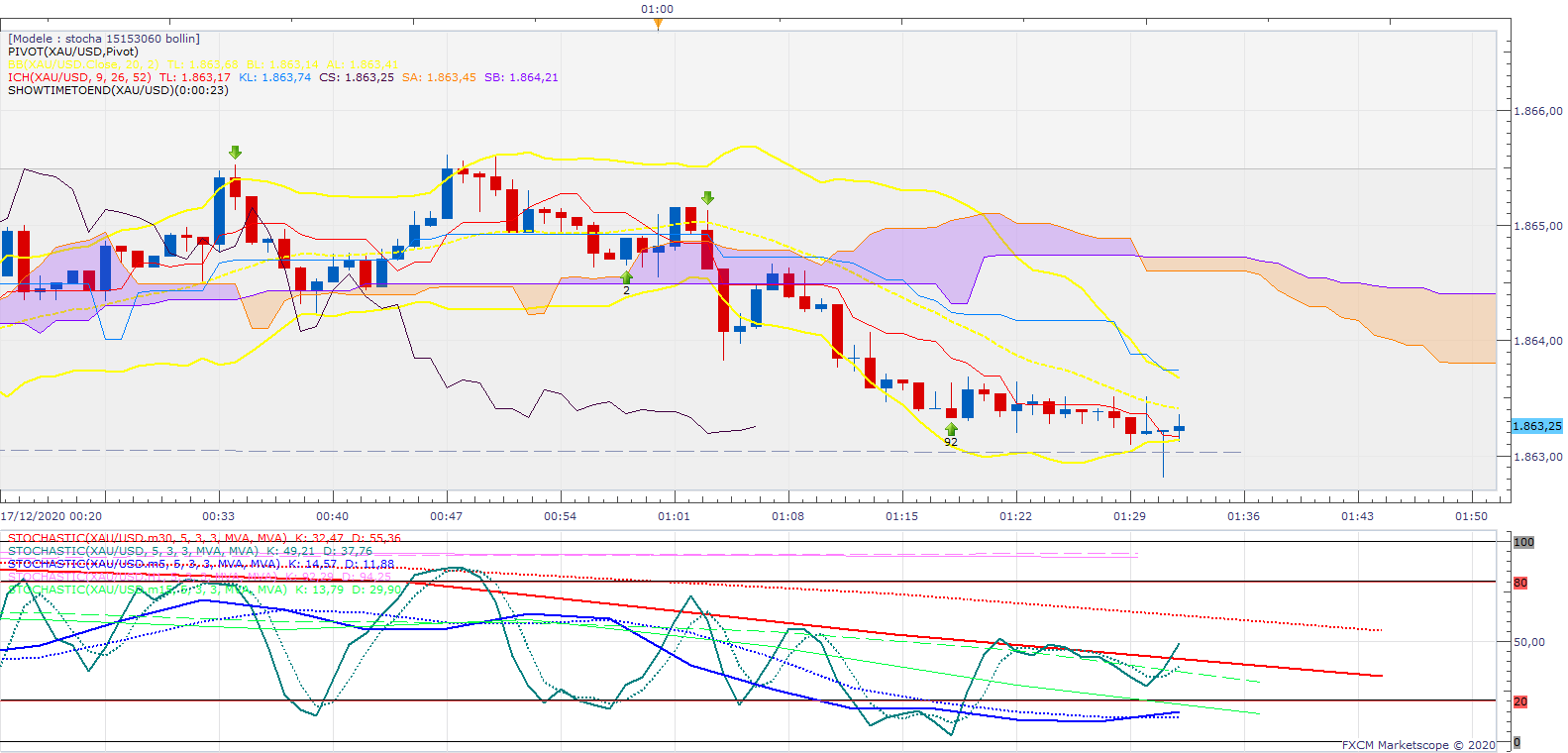Click the Bollinger TL value 1.863,68

(202, 64)
